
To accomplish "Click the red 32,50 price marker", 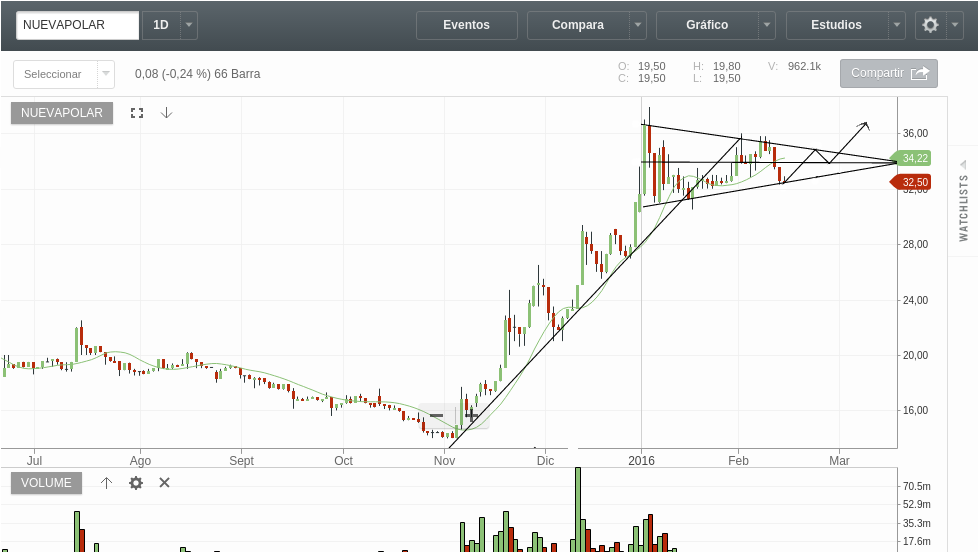I will point(912,182).
